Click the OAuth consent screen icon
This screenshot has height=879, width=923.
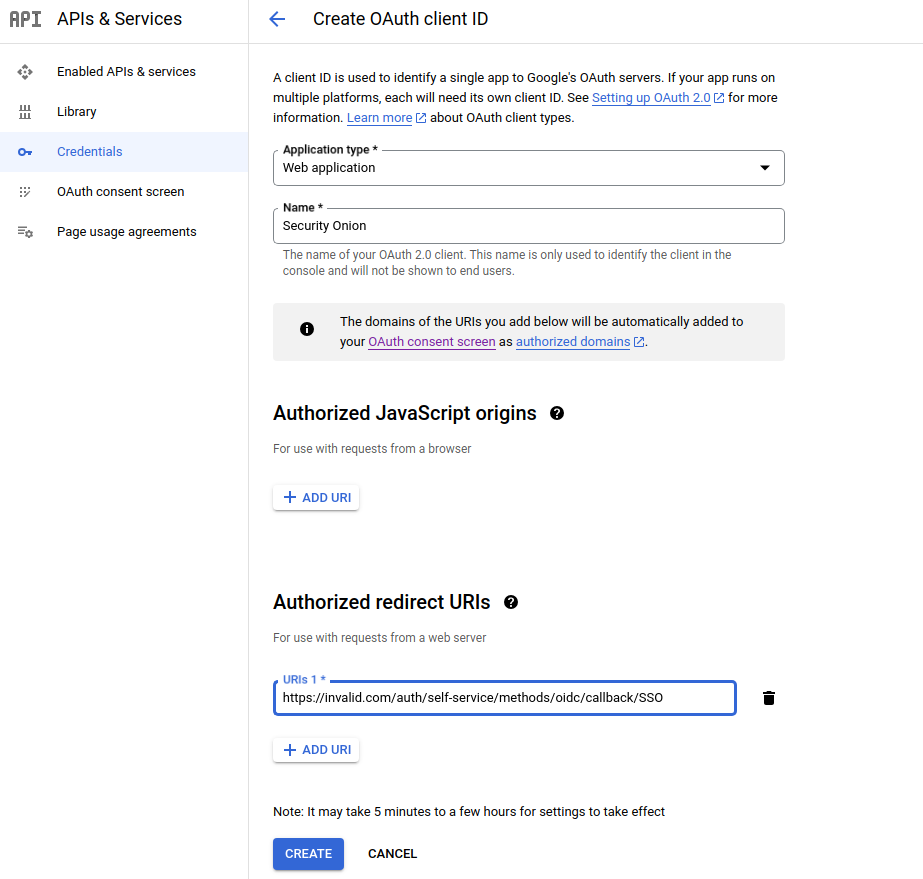coord(25,192)
